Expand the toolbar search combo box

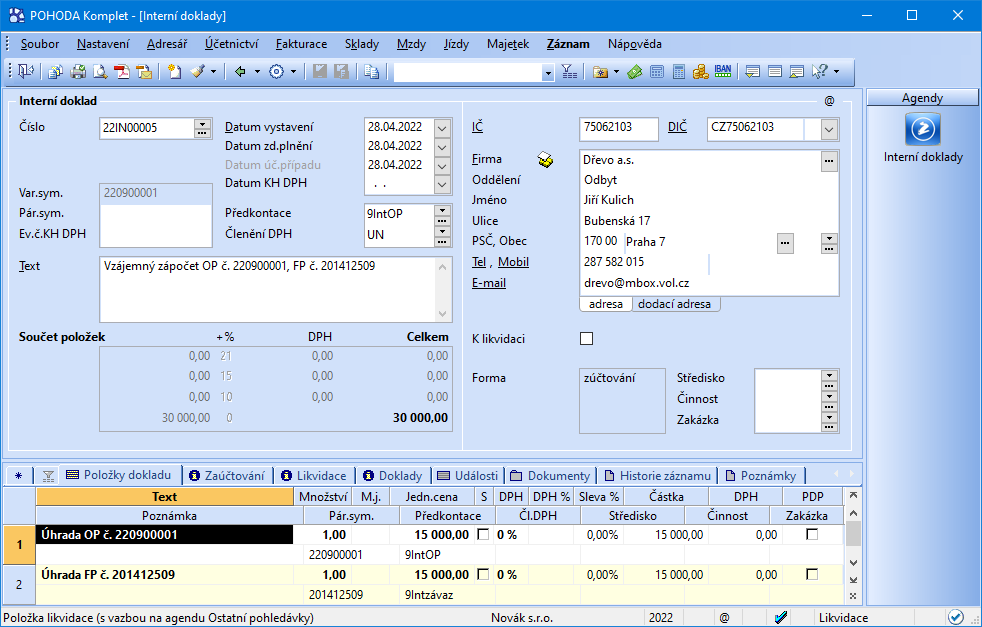point(548,73)
